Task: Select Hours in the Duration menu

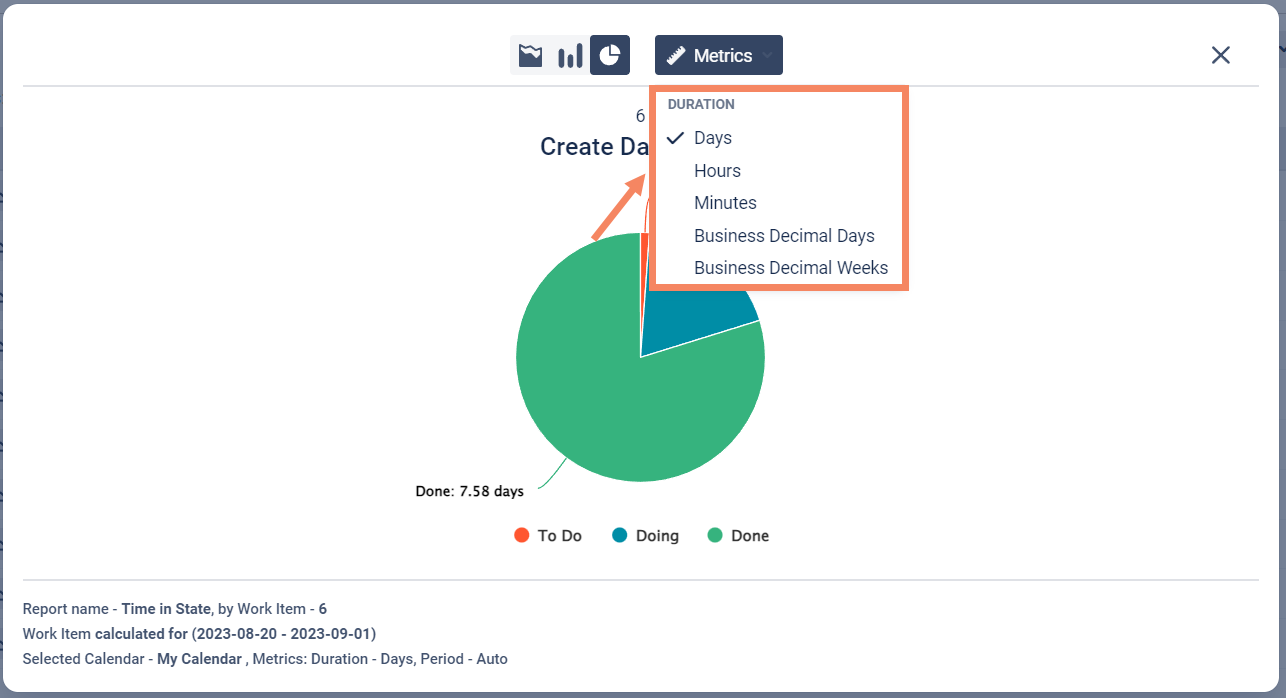Action: pos(717,171)
